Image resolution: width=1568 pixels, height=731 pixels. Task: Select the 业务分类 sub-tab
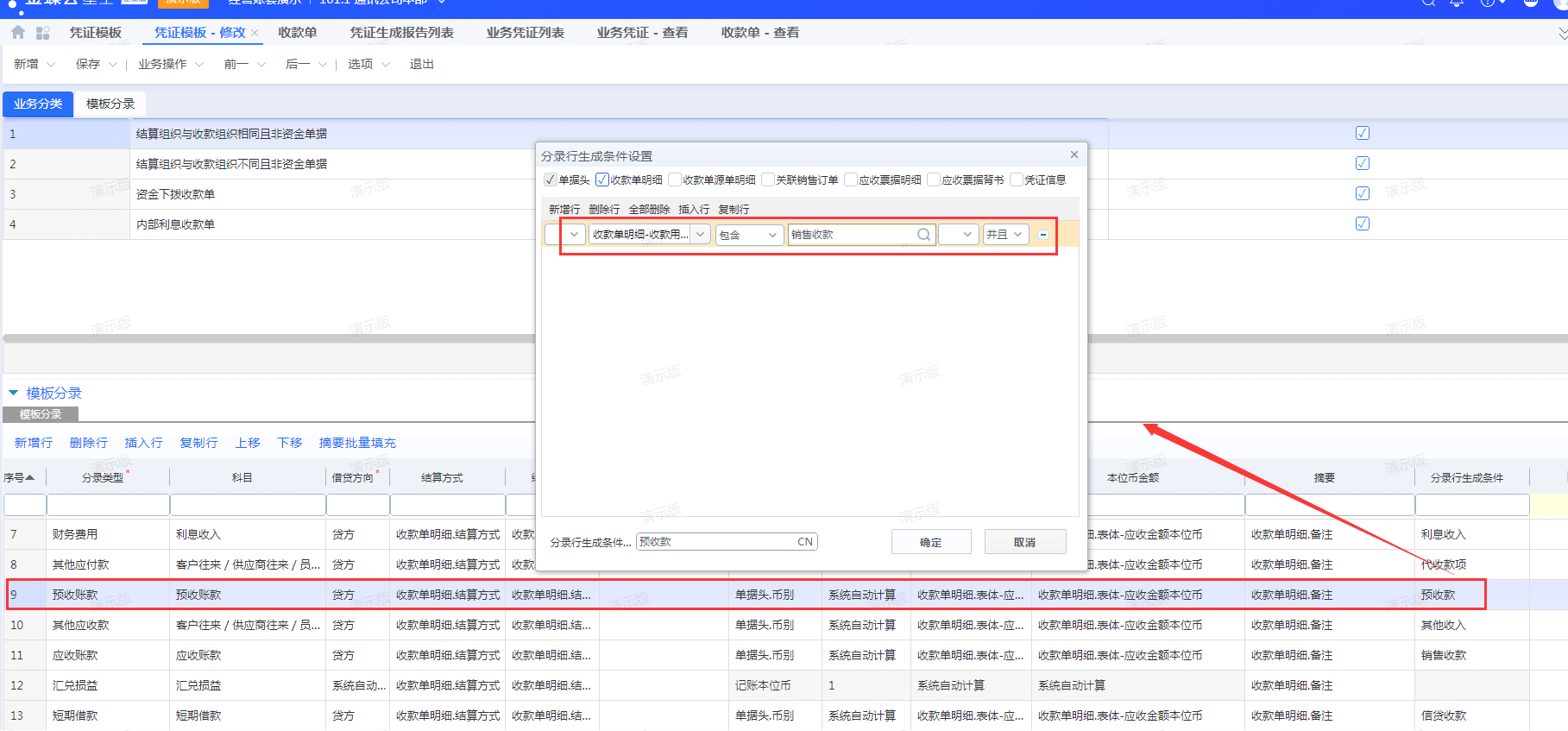pos(38,104)
